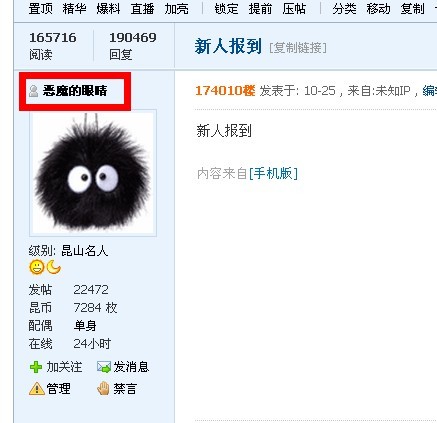Select 置顶 in the moderation toolbar
437x423 pixels.
(x=40, y=9)
